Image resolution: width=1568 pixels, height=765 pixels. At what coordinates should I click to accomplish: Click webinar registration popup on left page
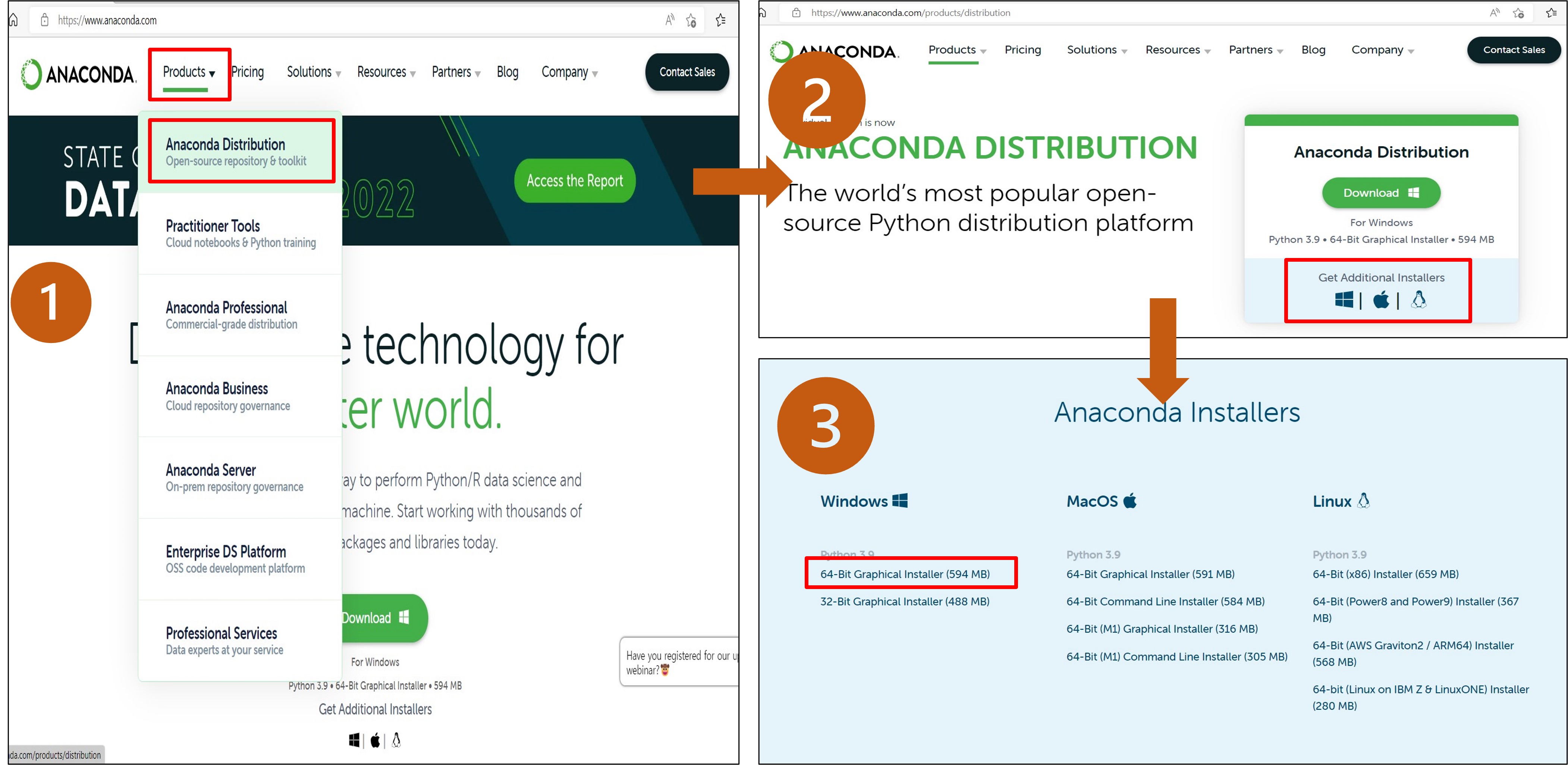679,662
